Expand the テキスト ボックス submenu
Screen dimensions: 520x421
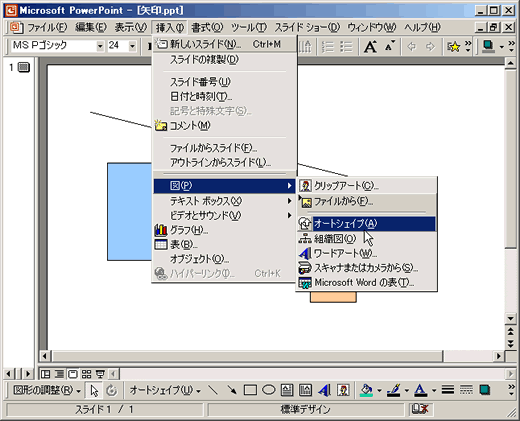pyautogui.click(x=224, y=201)
